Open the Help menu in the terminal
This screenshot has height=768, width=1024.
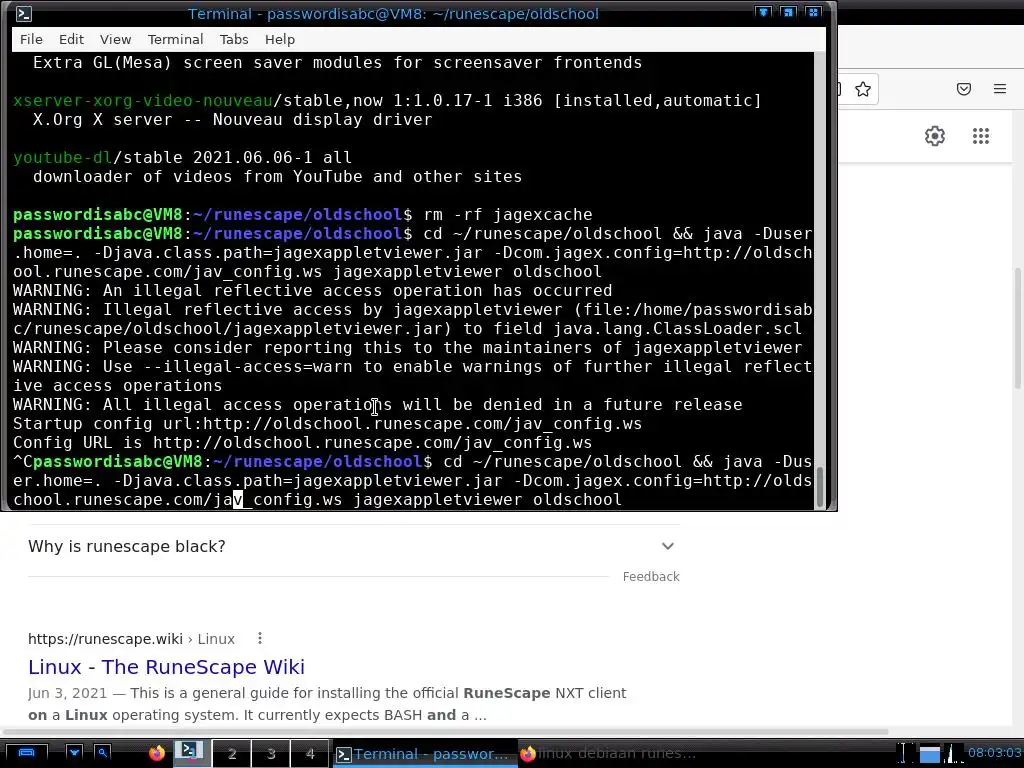pyautogui.click(x=280, y=39)
